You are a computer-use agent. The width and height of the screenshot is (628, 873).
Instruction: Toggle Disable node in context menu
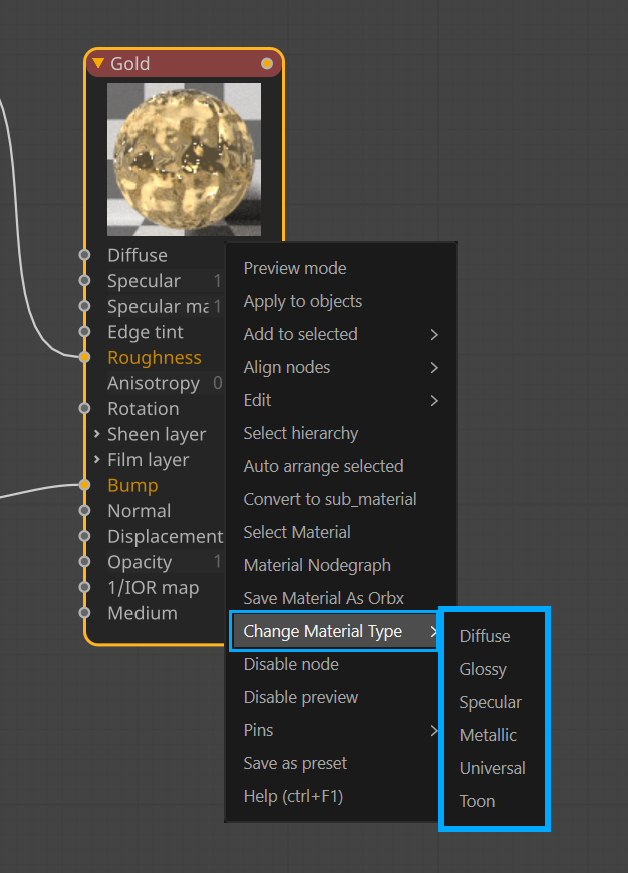[x=291, y=664]
